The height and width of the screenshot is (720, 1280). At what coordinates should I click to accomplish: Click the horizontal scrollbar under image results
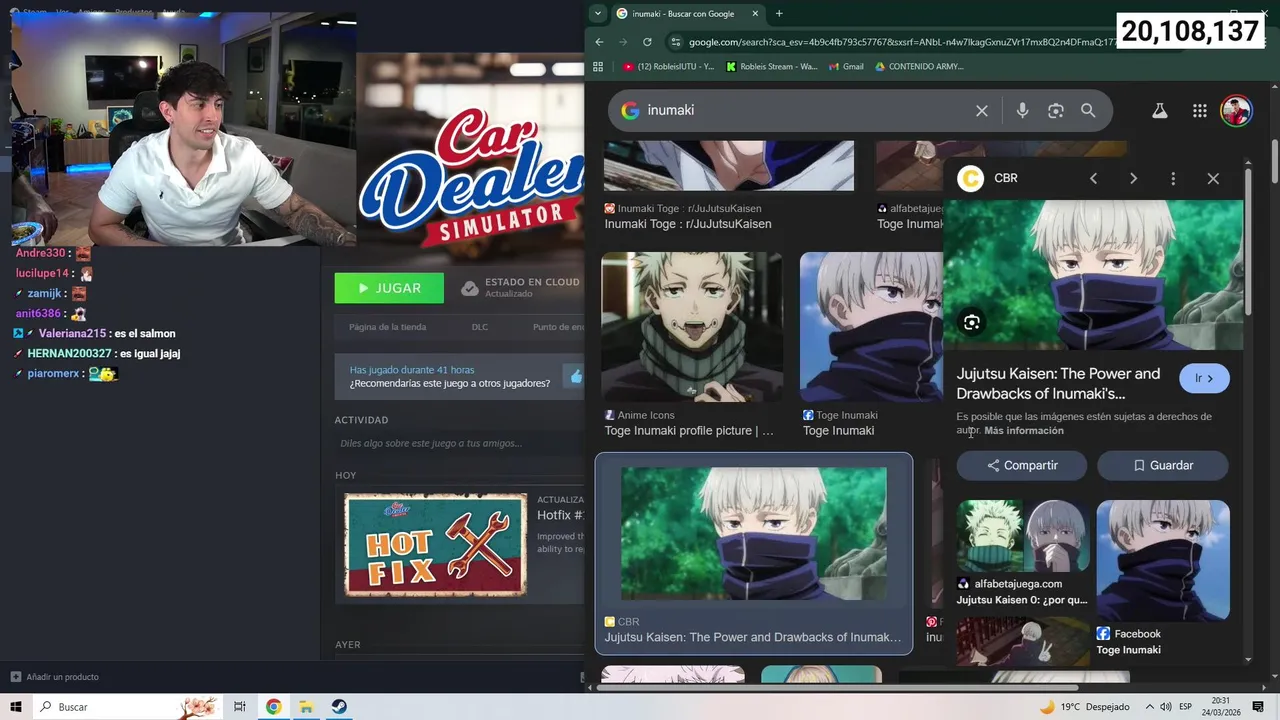click(838, 688)
